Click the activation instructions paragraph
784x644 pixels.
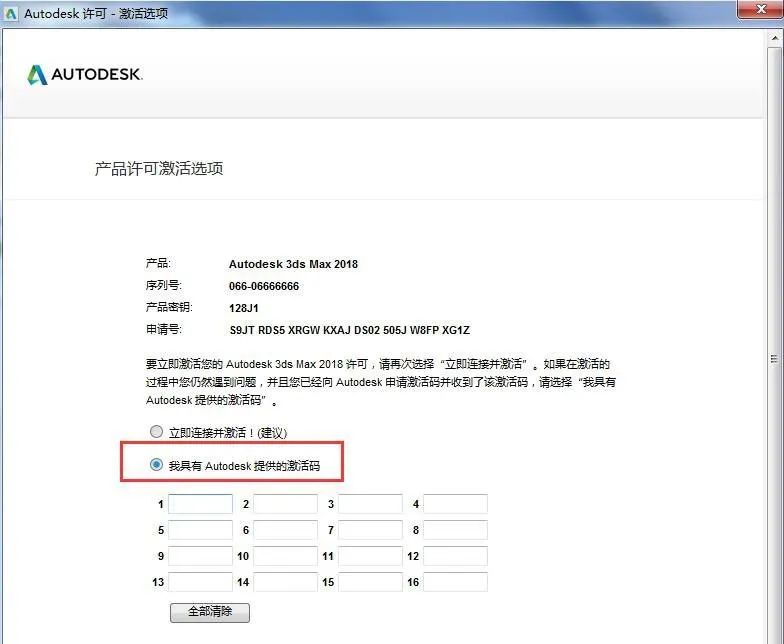(380, 382)
